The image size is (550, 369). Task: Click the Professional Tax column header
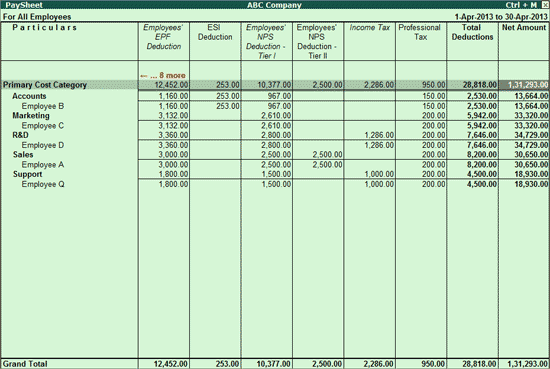(x=420, y=32)
